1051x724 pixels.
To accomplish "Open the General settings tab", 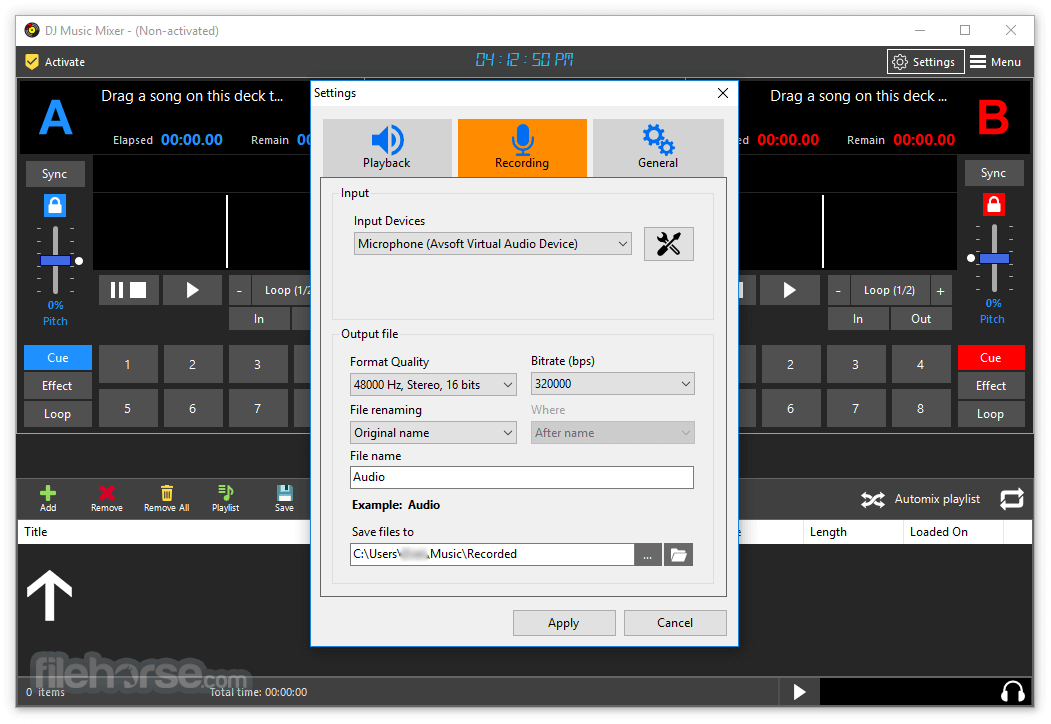I will [658, 147].
